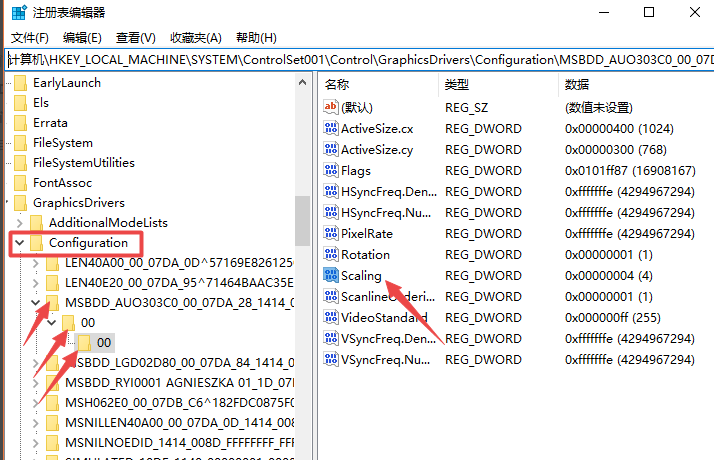This screenshot has width=714, height=460.
Task: Open the 文件(F) menu
Action: point(29,38)
